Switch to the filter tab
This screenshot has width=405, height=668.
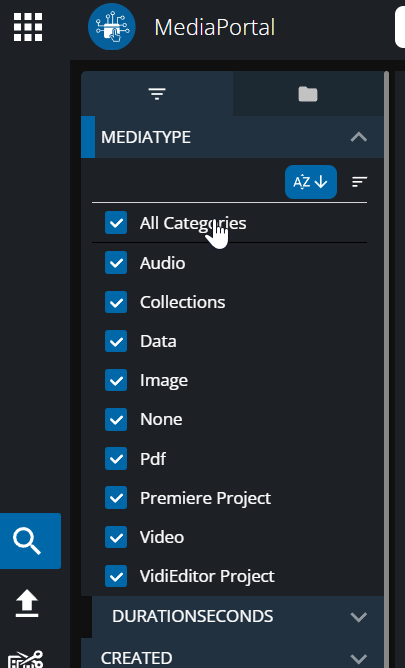(157, 93)
